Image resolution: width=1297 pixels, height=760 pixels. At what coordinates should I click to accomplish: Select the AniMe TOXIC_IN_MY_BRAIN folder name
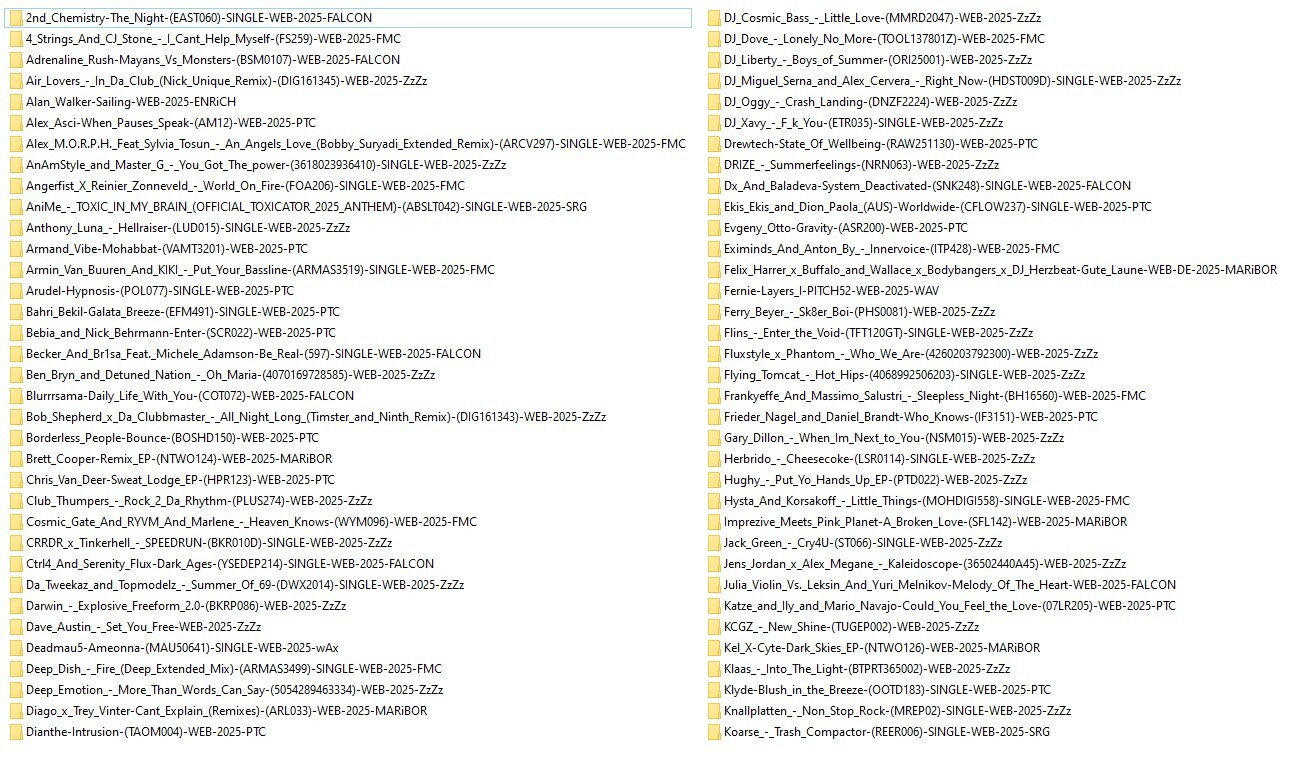306,207
